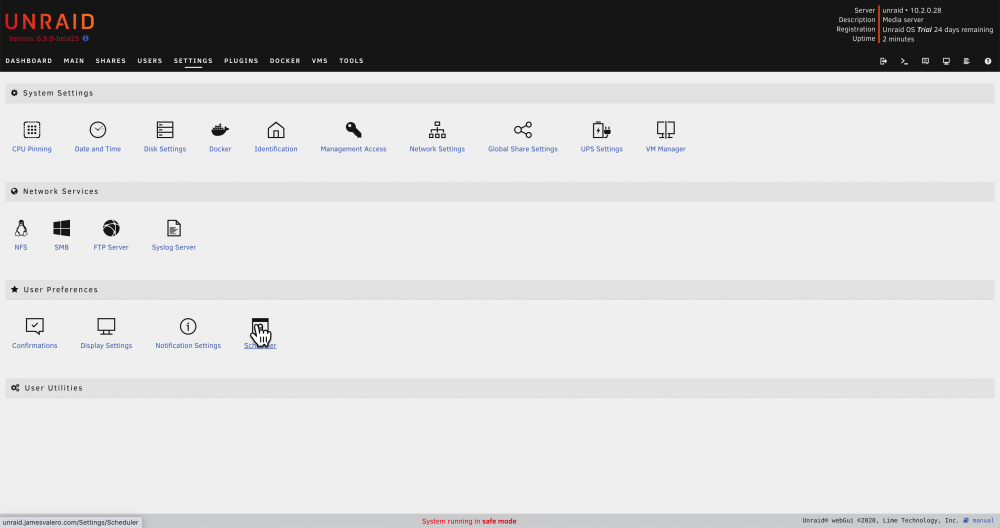1000x528 pixels.
Task: Open Identification settings
Action: 276,136
